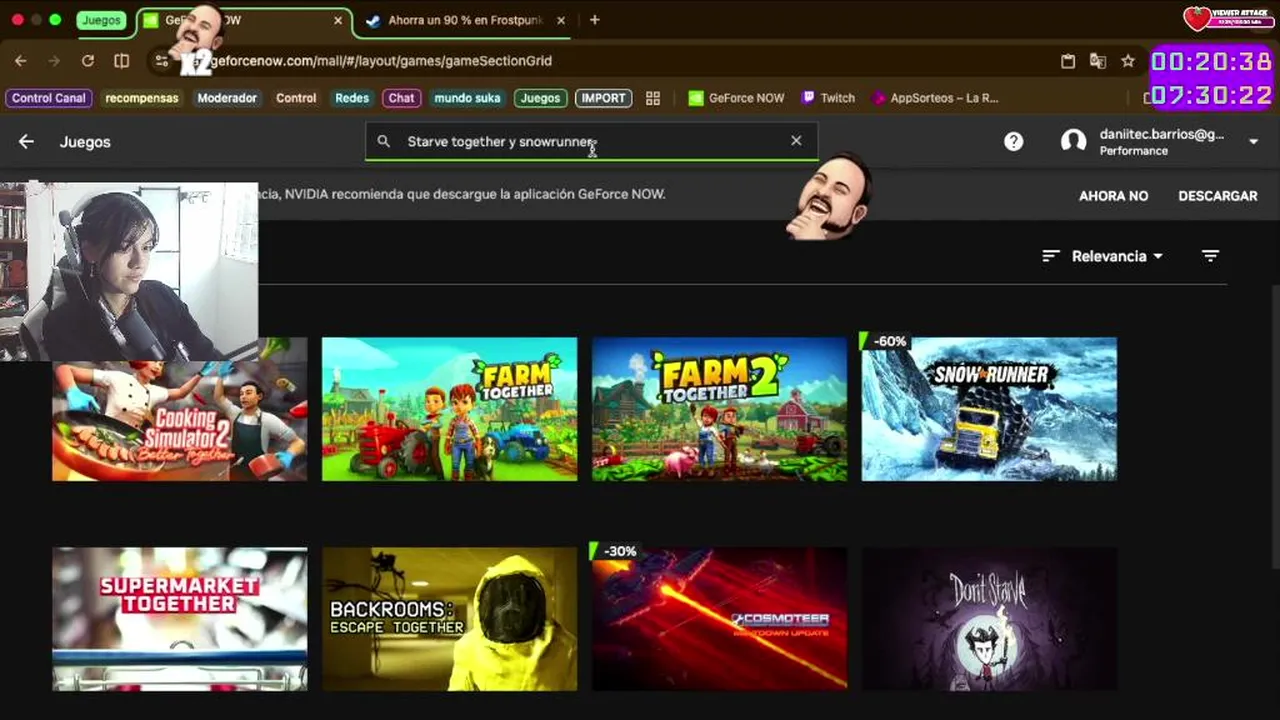Screen dimensions: 1280x720
Task: Open the Cosmoteer game tile
Action: (719, 619)
